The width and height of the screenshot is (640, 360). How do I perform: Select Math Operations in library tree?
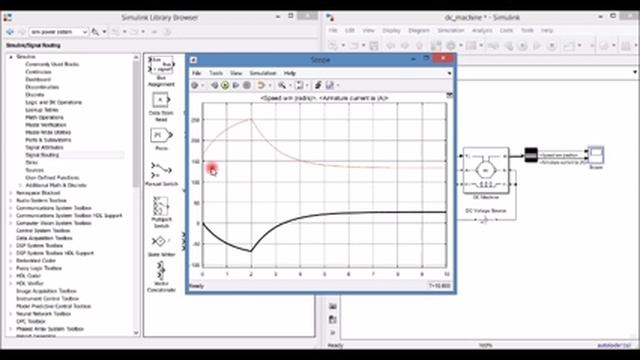tap(44, 118)
